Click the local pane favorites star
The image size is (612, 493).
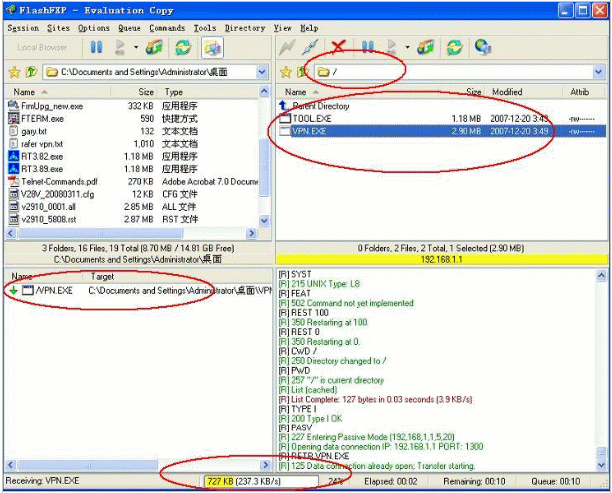[x=14, y=72]
